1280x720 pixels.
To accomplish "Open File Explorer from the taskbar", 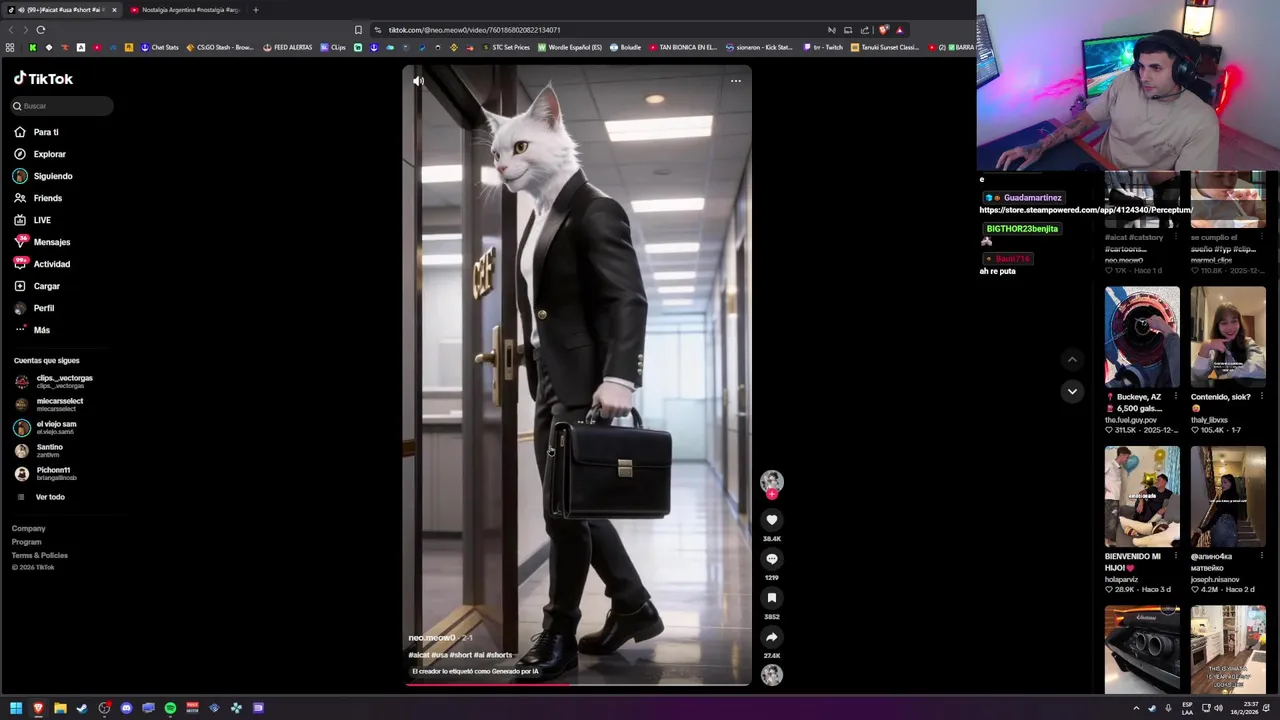I will coord(60,708).
